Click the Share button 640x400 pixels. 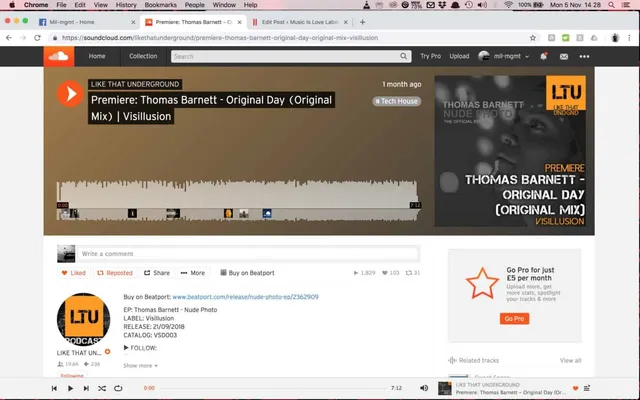[x=157, y=273]
